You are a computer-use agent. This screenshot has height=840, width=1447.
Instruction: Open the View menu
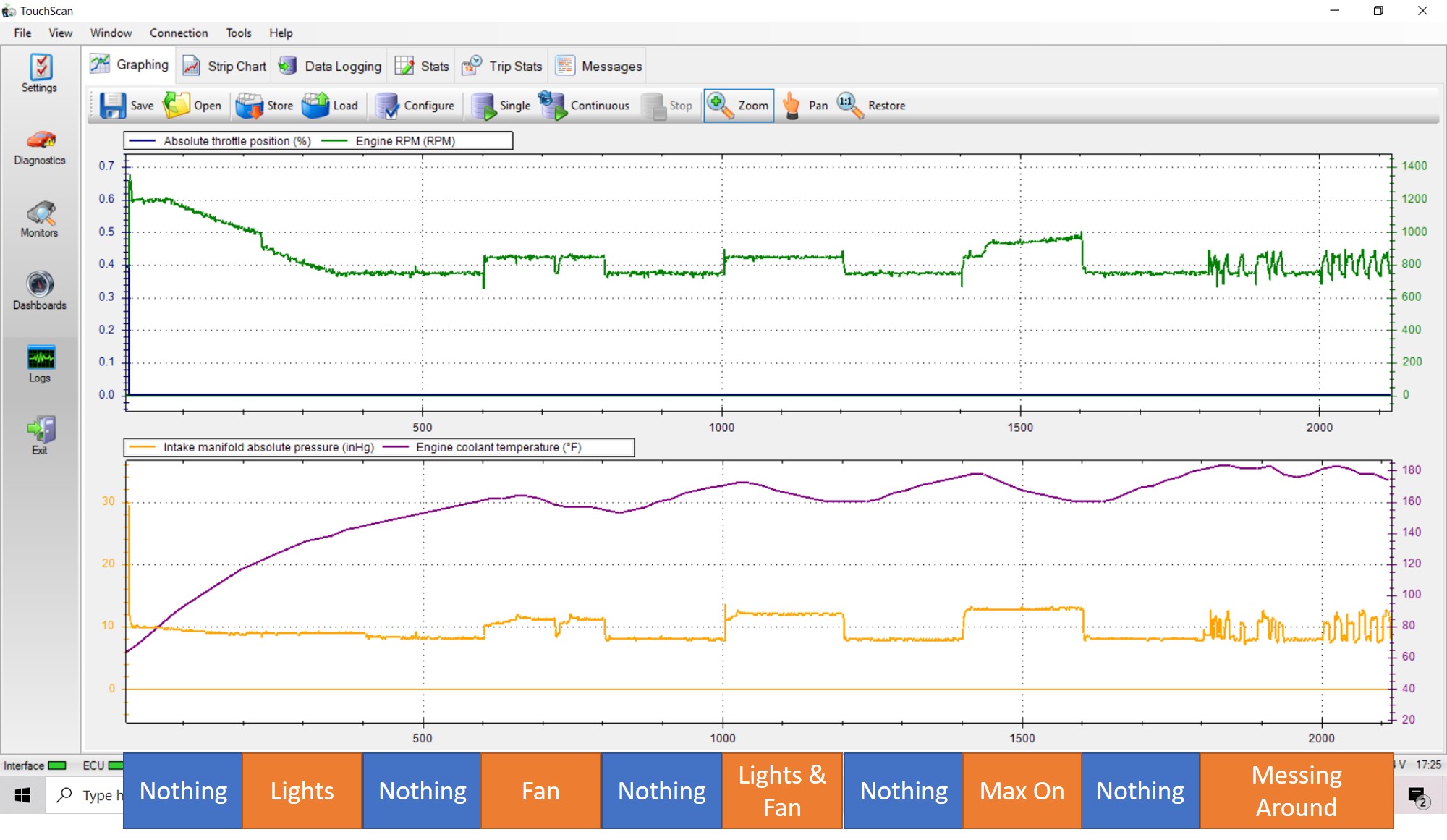click(x=60, y=33)
